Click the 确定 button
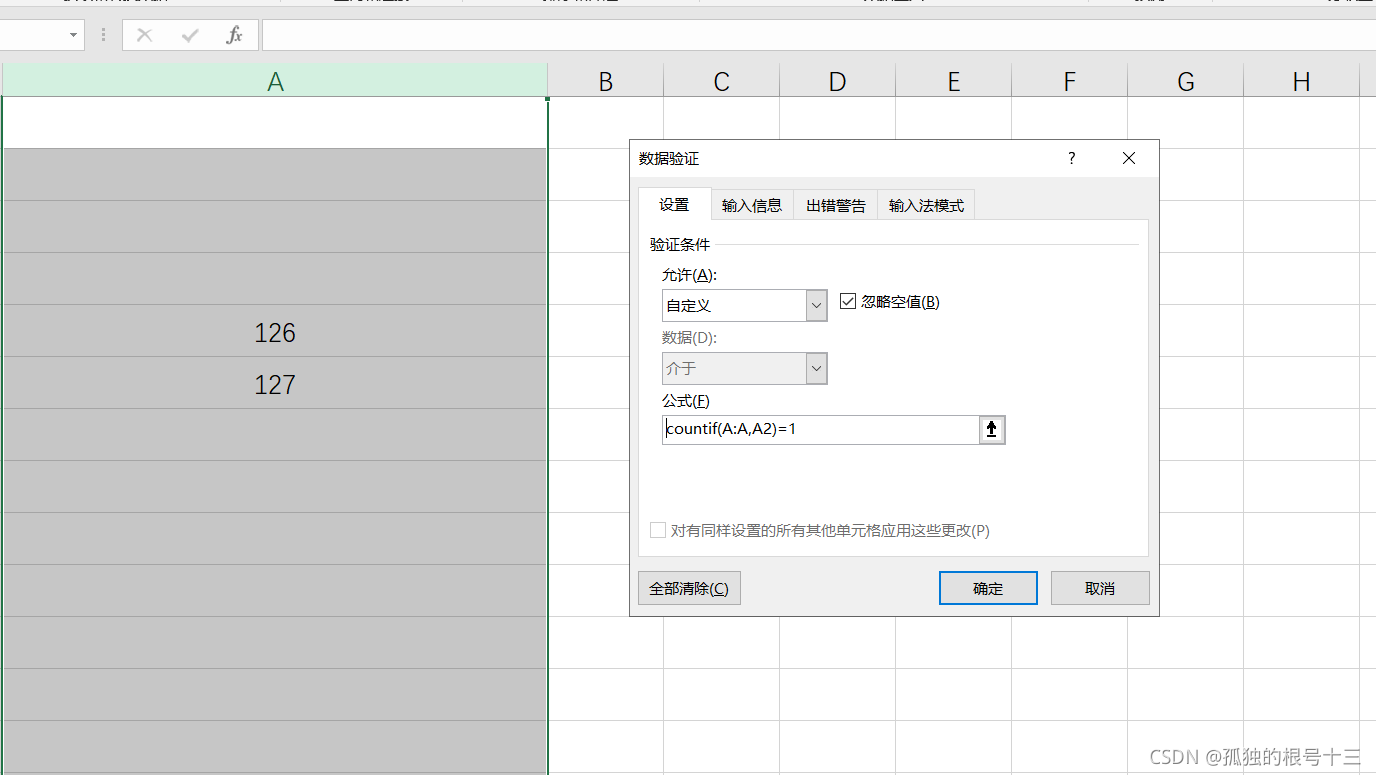The image size is (1376, 775). (988, 588)
